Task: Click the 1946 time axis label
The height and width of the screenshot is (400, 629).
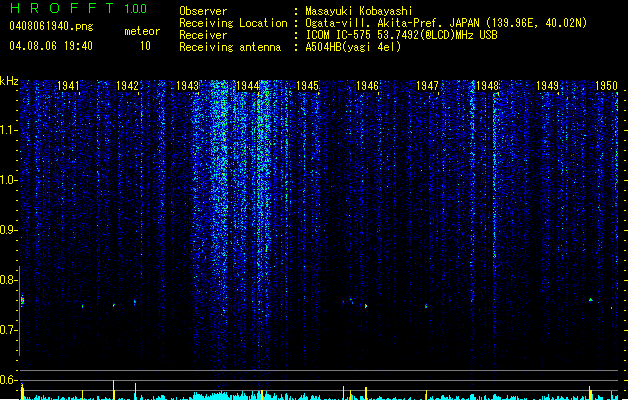Action: pyautogui.click(x=367, y=86)
